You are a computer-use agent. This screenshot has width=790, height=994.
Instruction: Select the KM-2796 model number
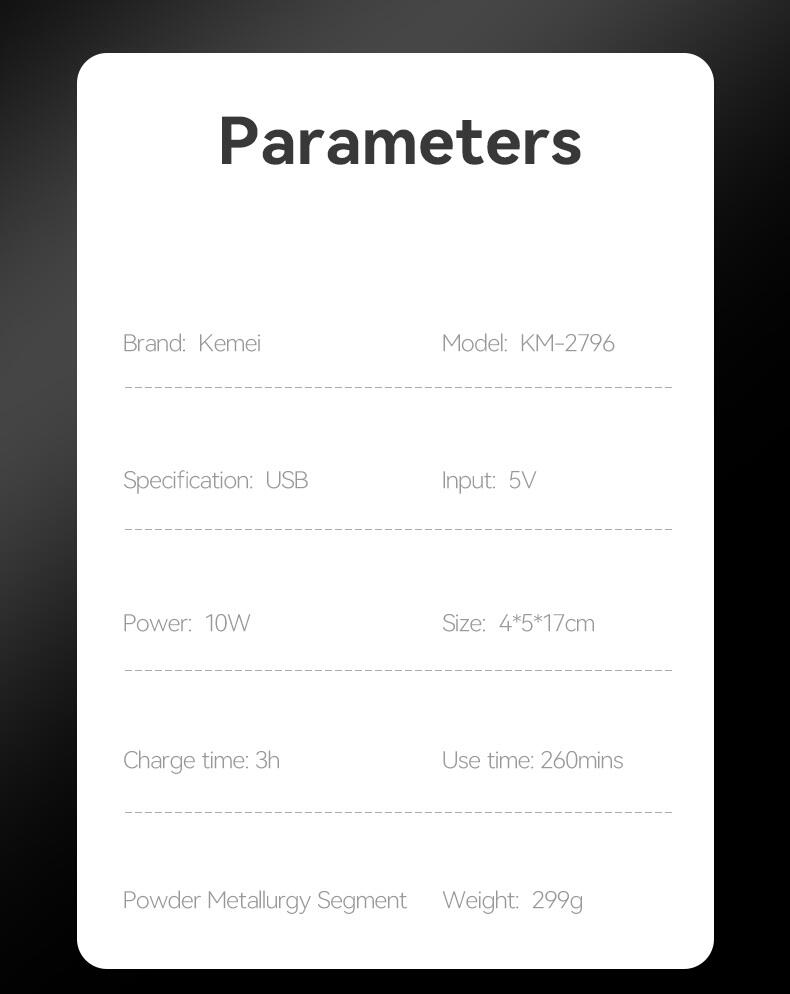567,343
